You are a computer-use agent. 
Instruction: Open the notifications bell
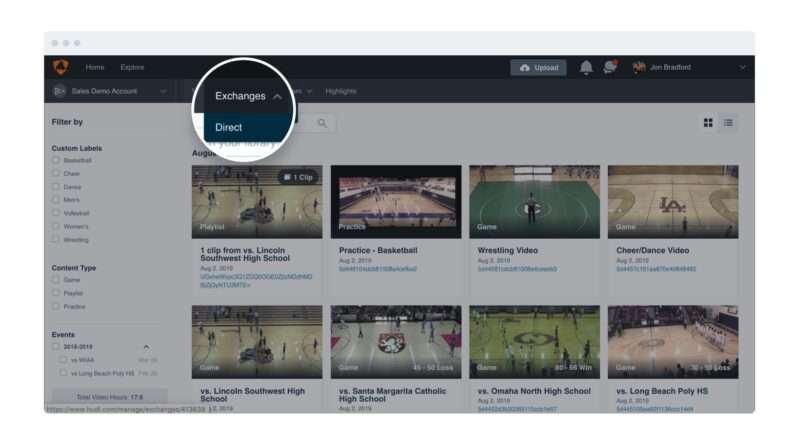(x=586, y=67)
